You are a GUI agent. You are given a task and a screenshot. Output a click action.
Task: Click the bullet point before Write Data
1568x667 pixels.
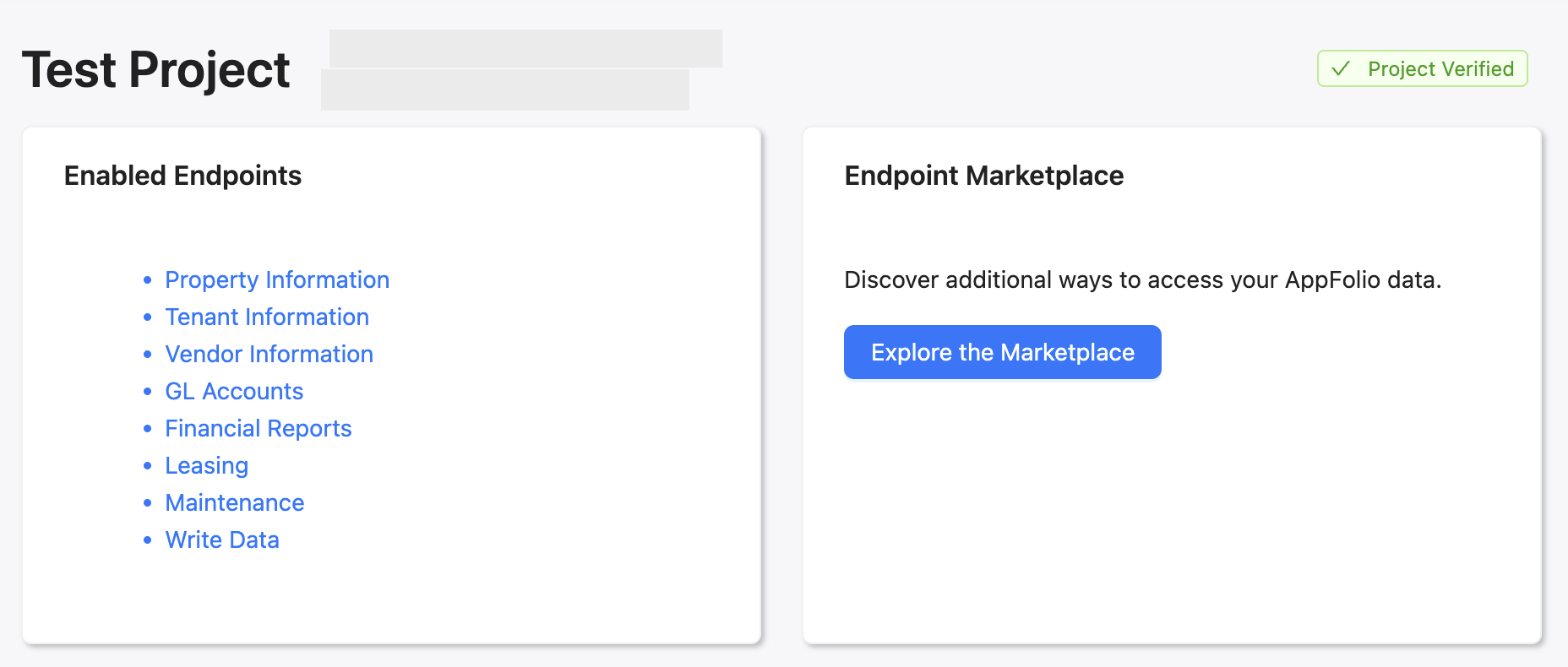pos(148,540)
